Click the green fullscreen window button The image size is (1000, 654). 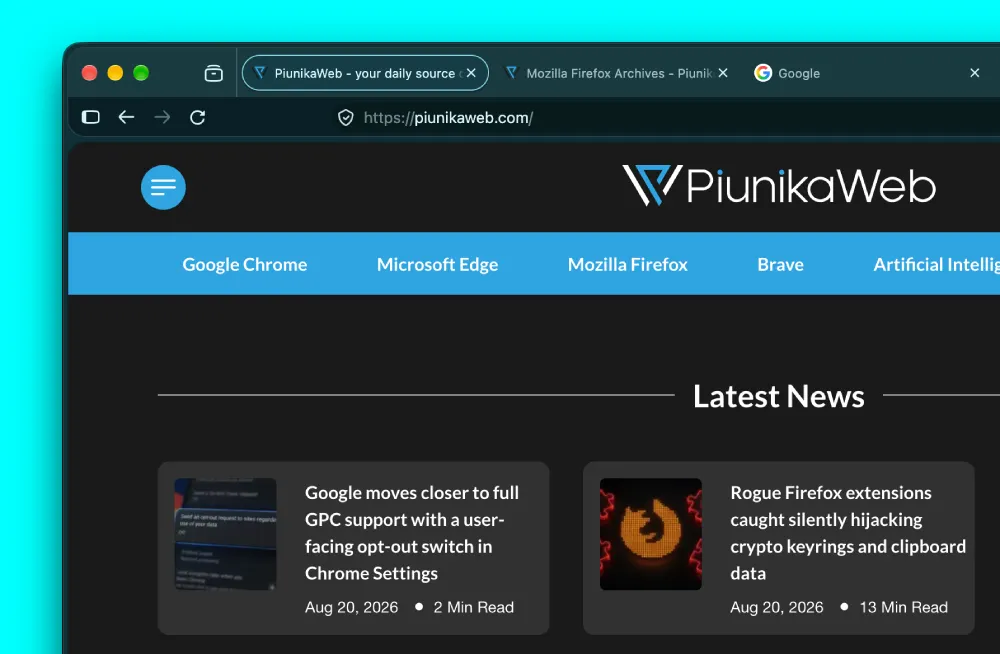click(x=141, y=73)
